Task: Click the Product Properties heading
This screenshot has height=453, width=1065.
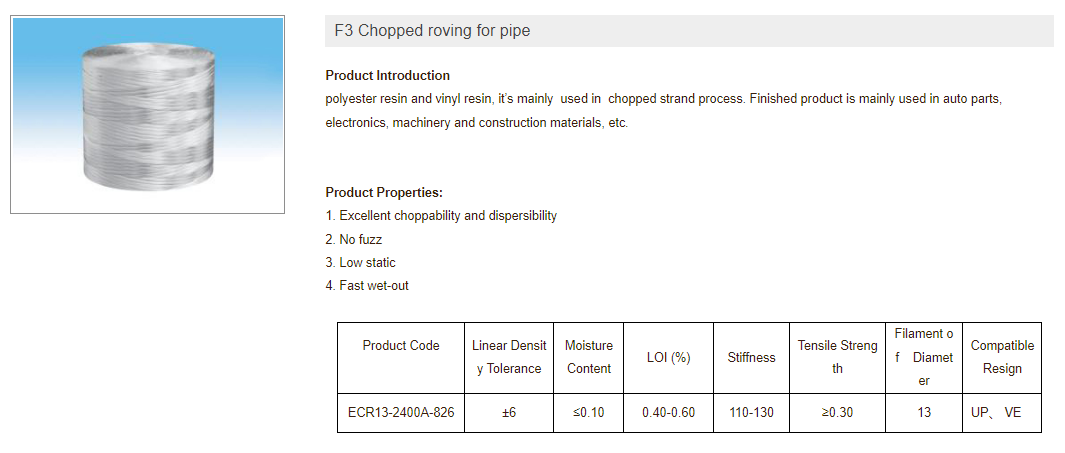Action: click(x=384, y=192)
